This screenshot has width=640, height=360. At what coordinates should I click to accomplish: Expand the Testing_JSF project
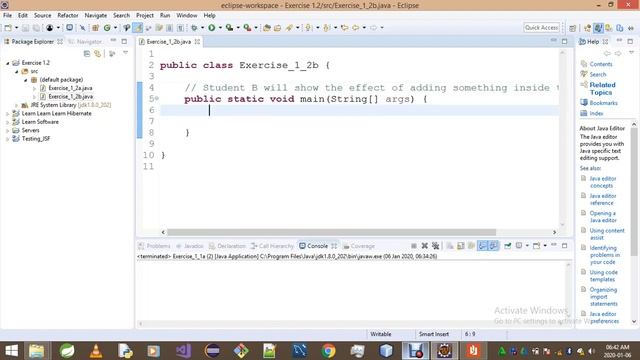tap(7, 139)
